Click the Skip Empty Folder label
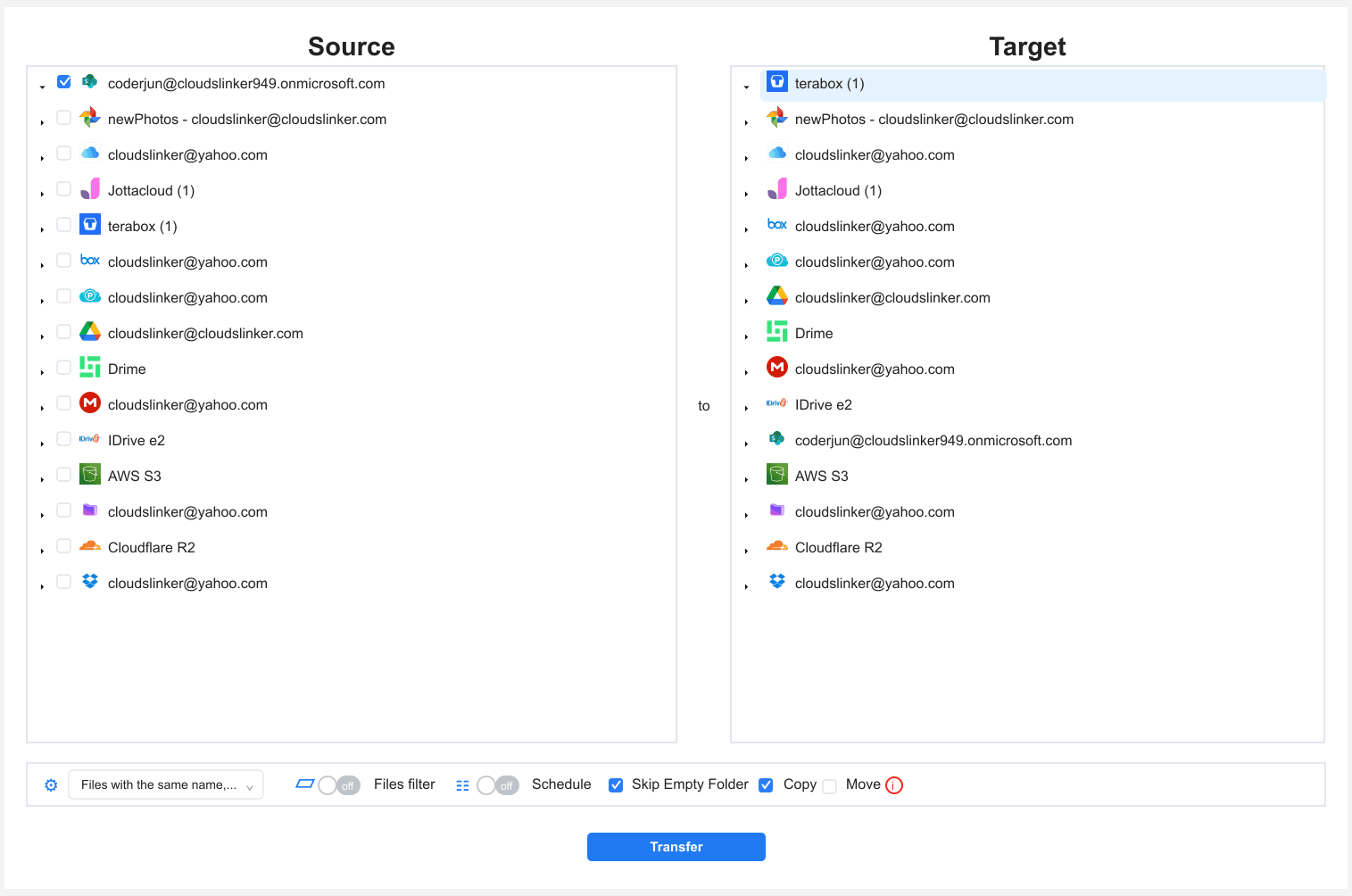Viewport: 1352px width, 896px height. point(690,784)
